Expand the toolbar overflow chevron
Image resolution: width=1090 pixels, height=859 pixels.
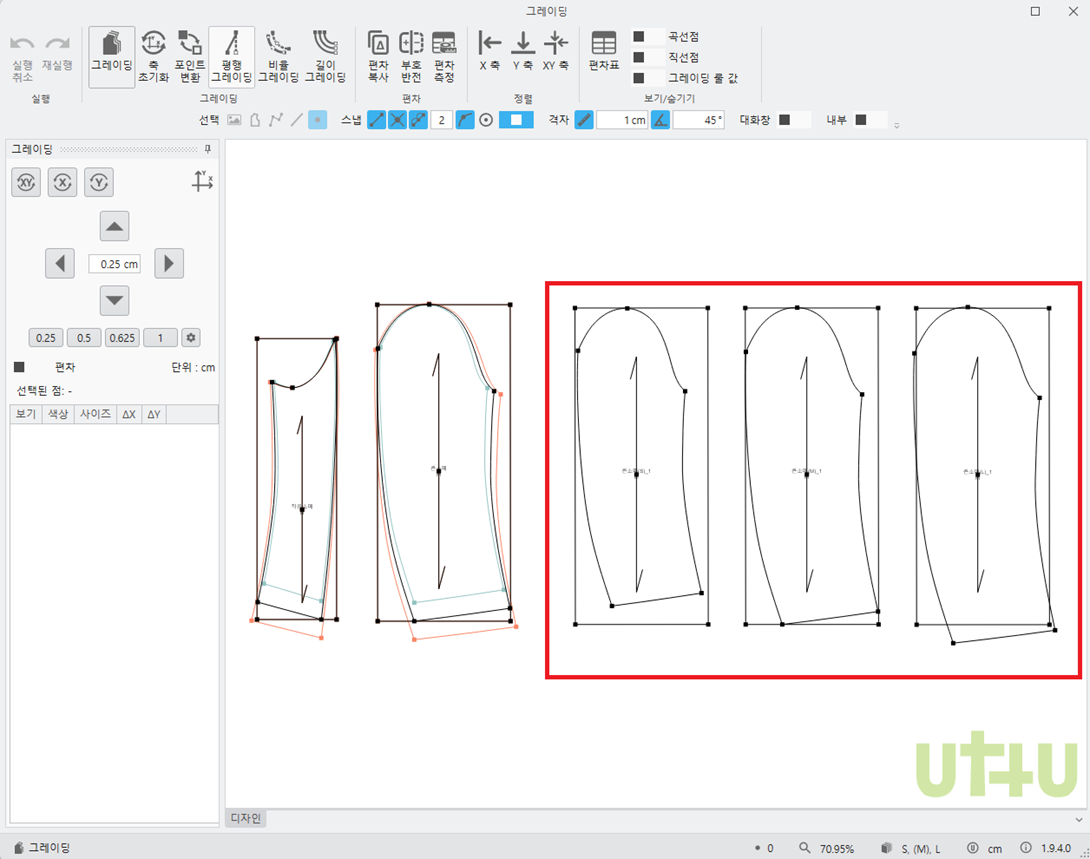[x=897, y=126]
